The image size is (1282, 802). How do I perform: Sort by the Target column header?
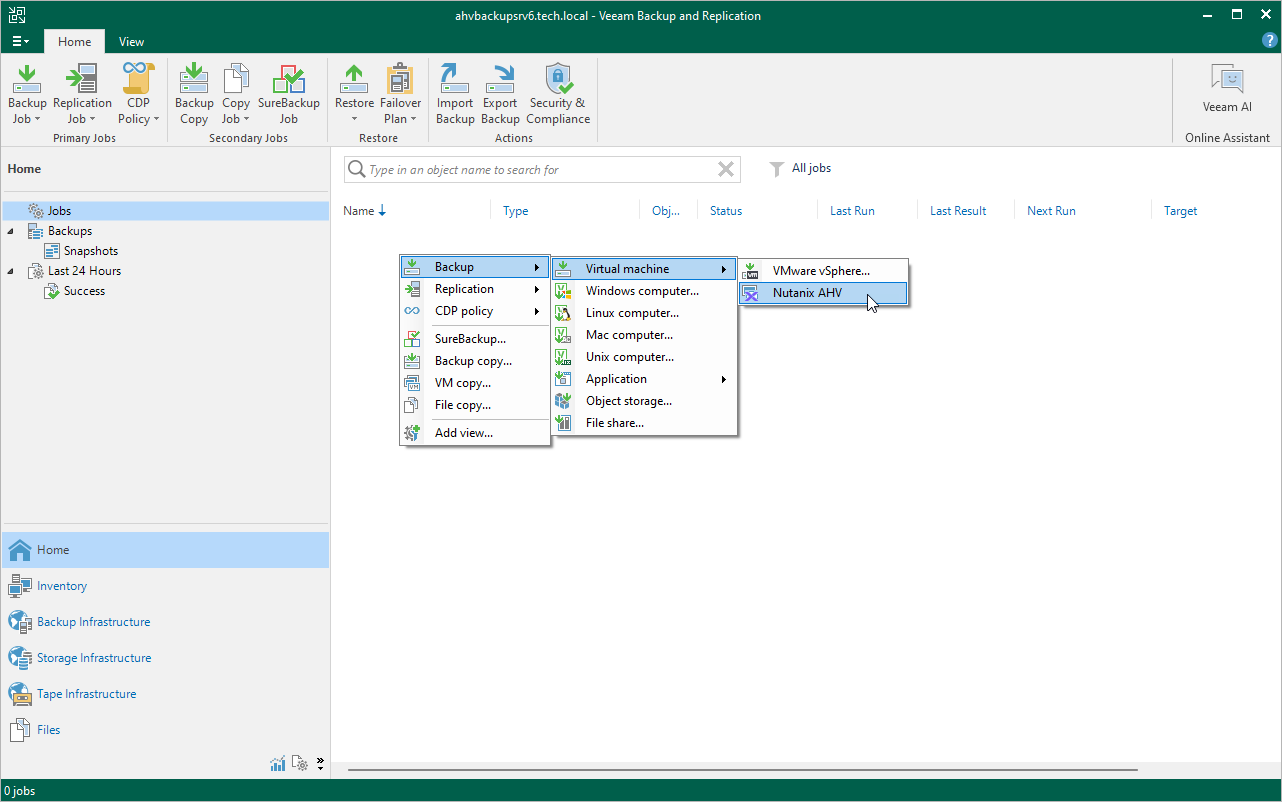click(x=1180, y=211)
